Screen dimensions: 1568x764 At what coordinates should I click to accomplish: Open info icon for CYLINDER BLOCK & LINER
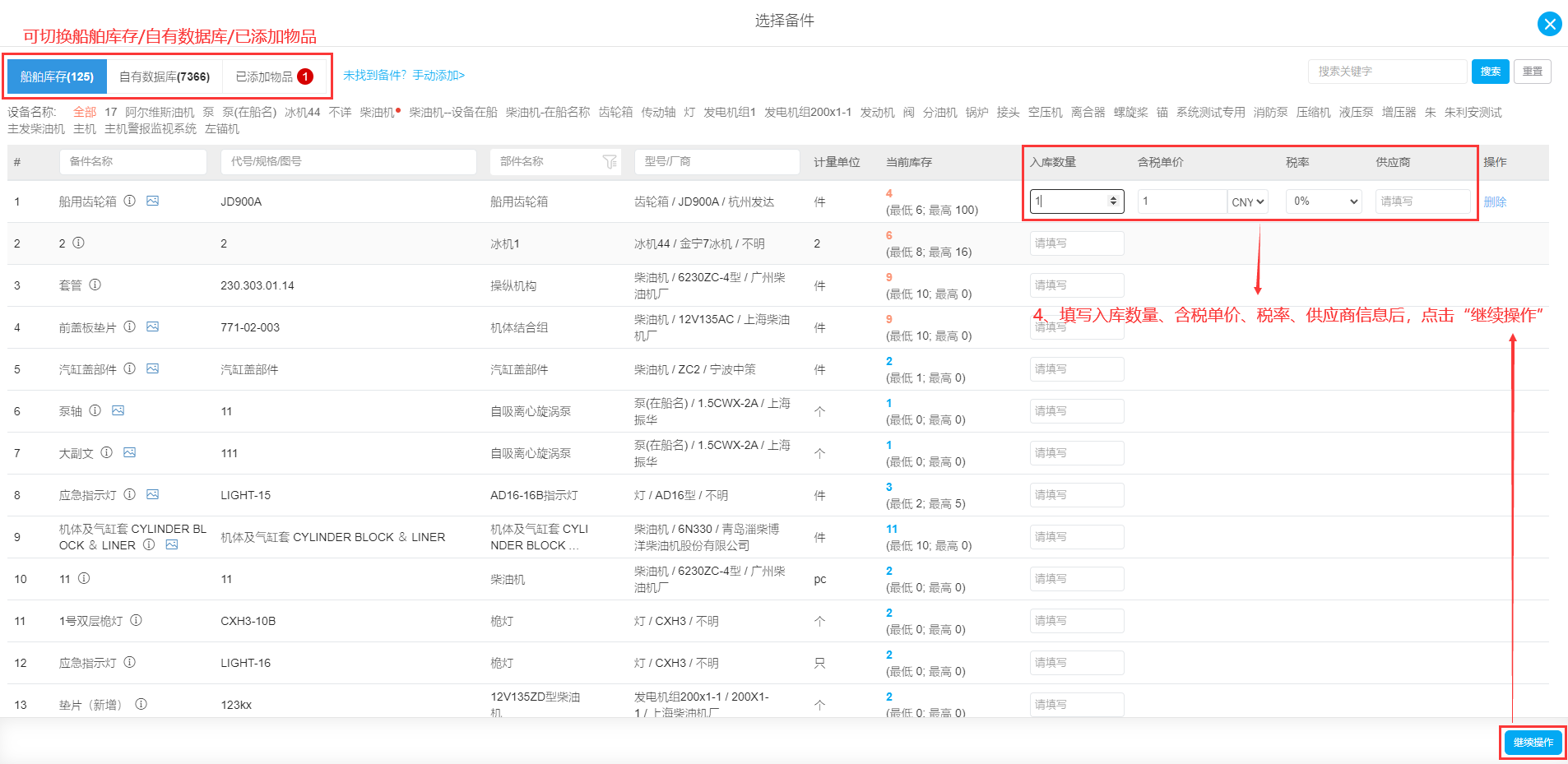148,544
